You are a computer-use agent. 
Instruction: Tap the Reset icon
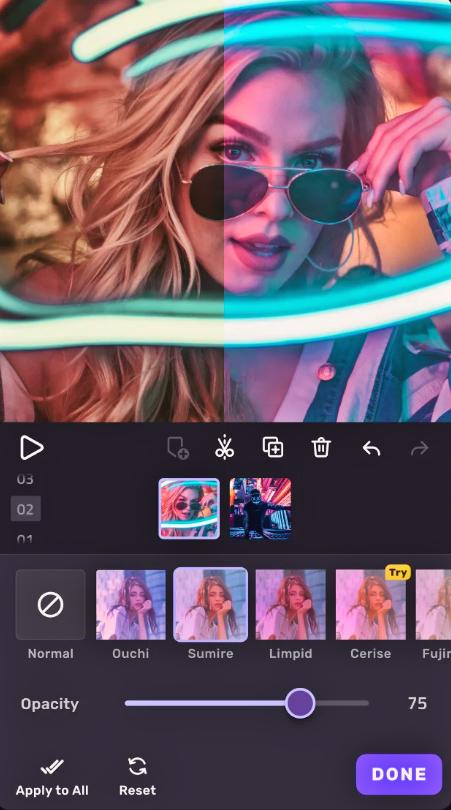click(137, 766)
